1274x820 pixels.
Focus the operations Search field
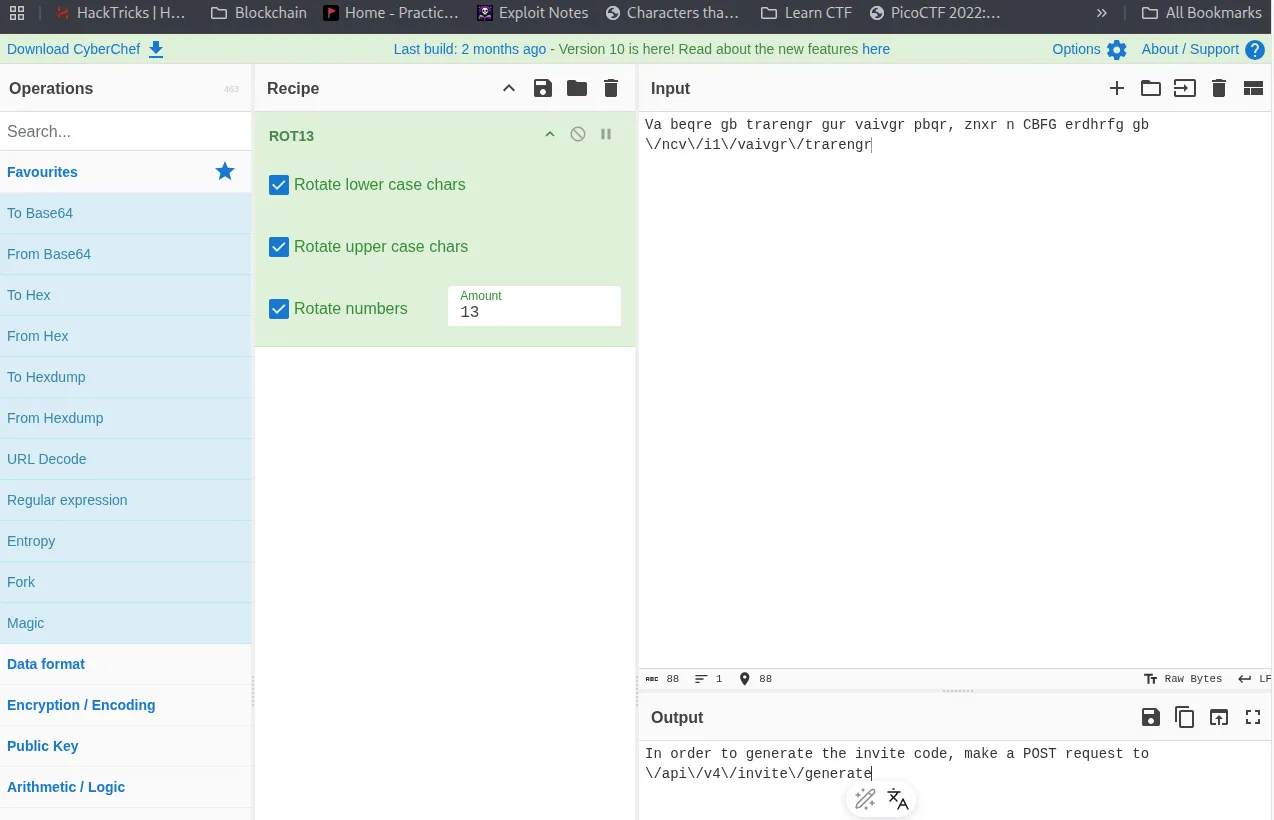pyautogui.click(x=125, y=131)
